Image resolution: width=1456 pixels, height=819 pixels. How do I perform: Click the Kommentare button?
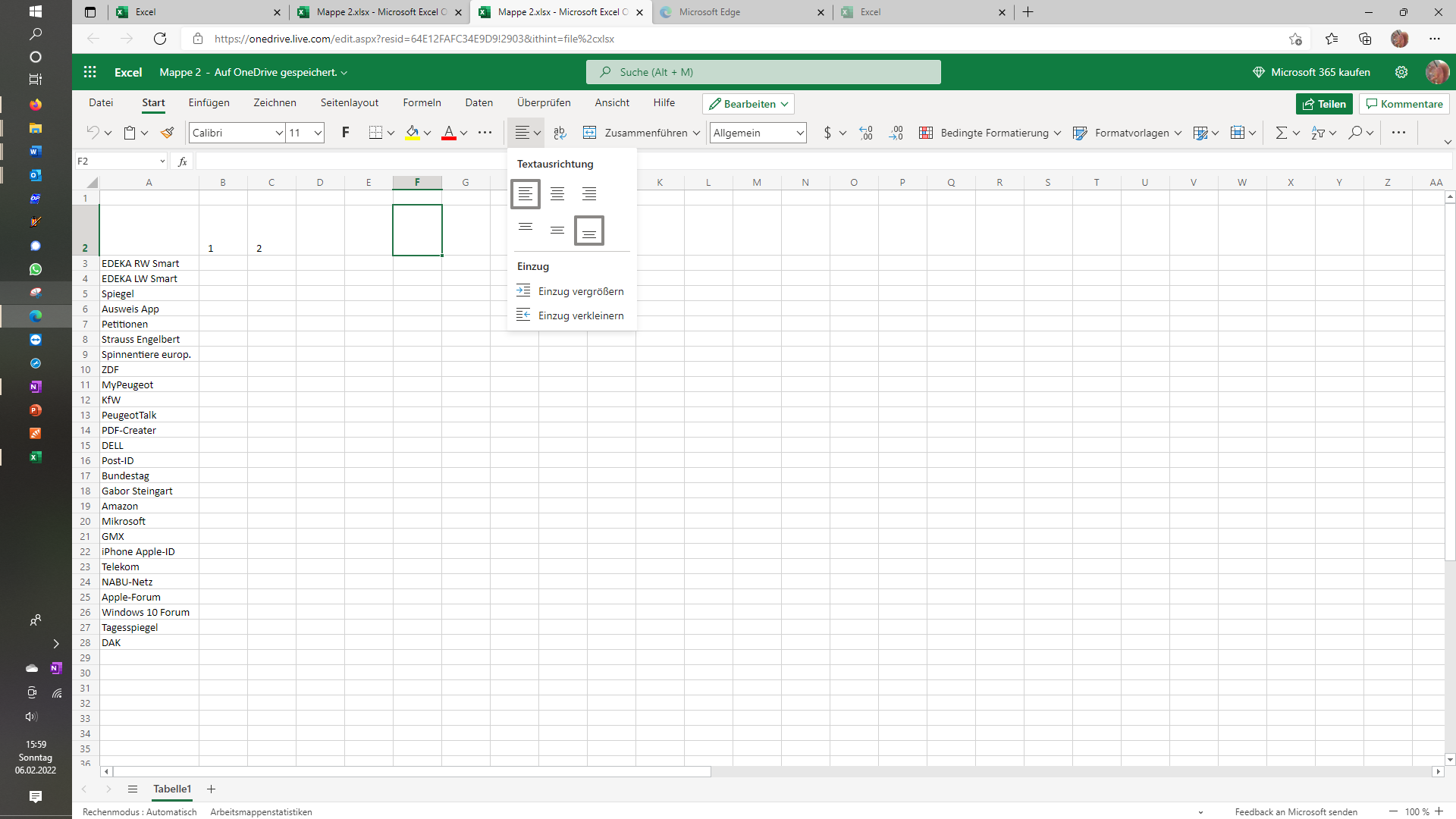(1404, 104)
